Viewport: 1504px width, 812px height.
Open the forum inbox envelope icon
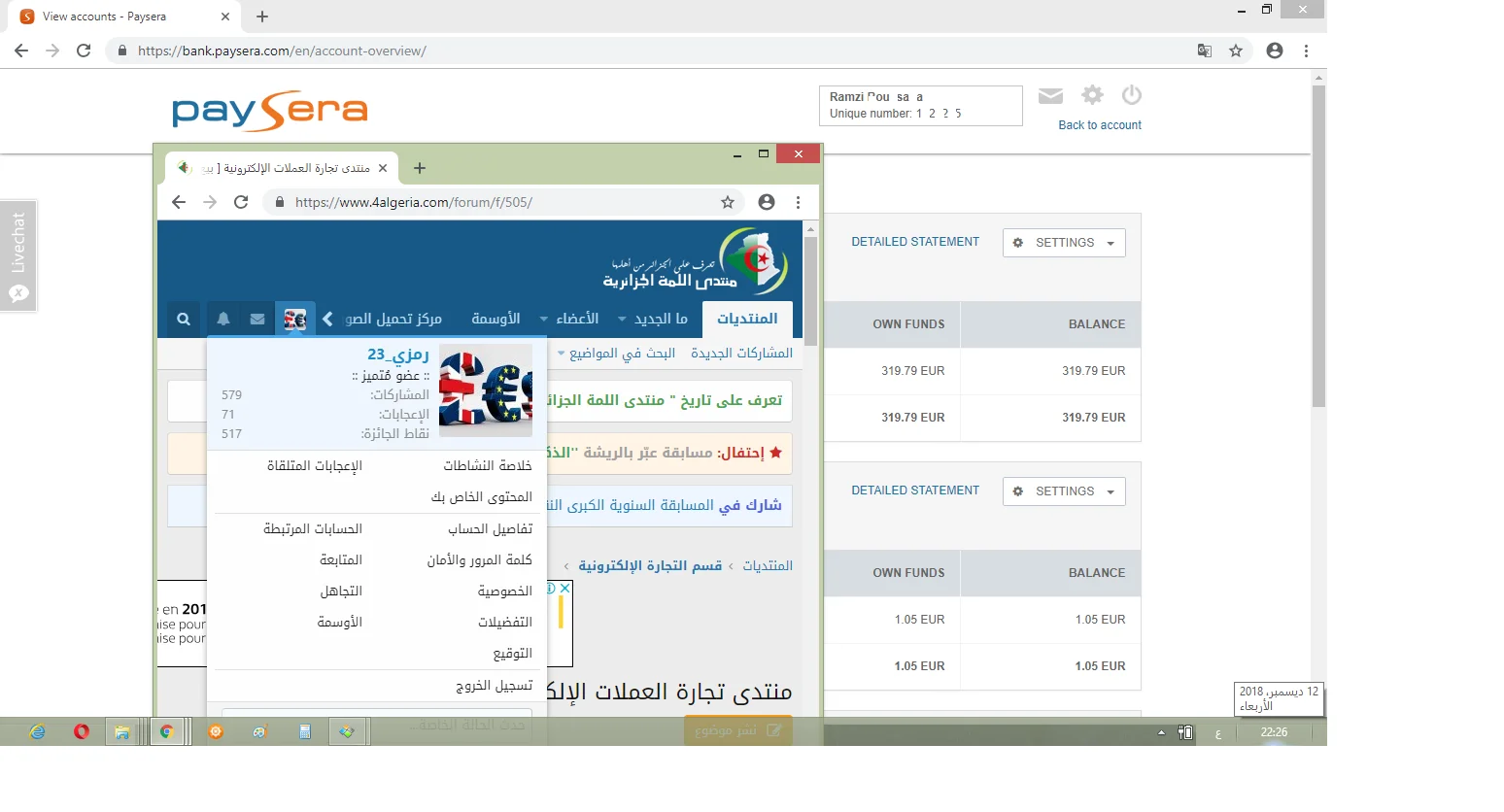257,319
